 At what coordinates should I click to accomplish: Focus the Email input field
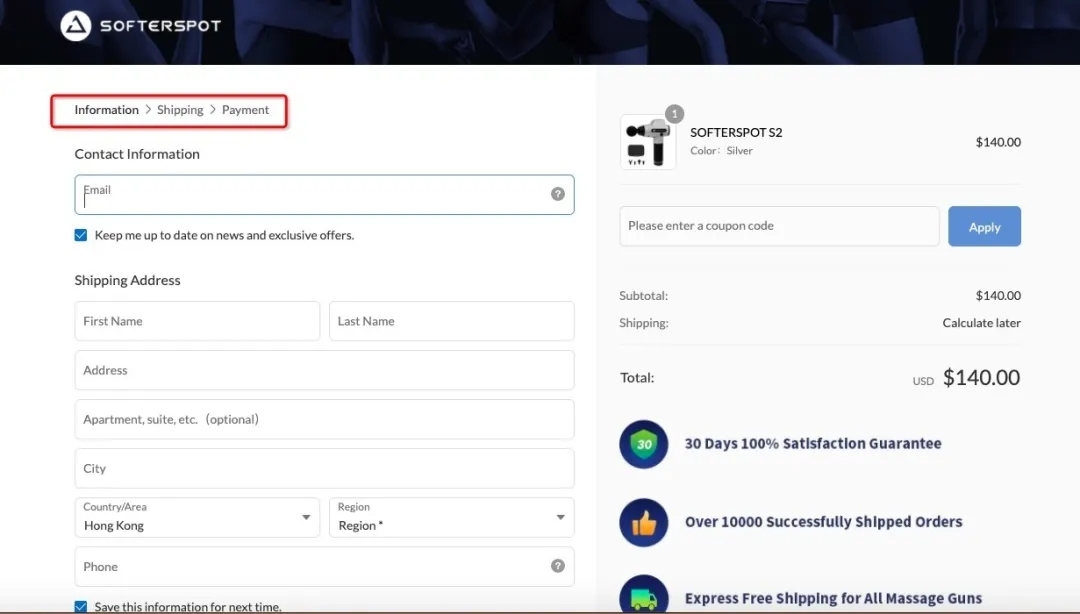324,194
